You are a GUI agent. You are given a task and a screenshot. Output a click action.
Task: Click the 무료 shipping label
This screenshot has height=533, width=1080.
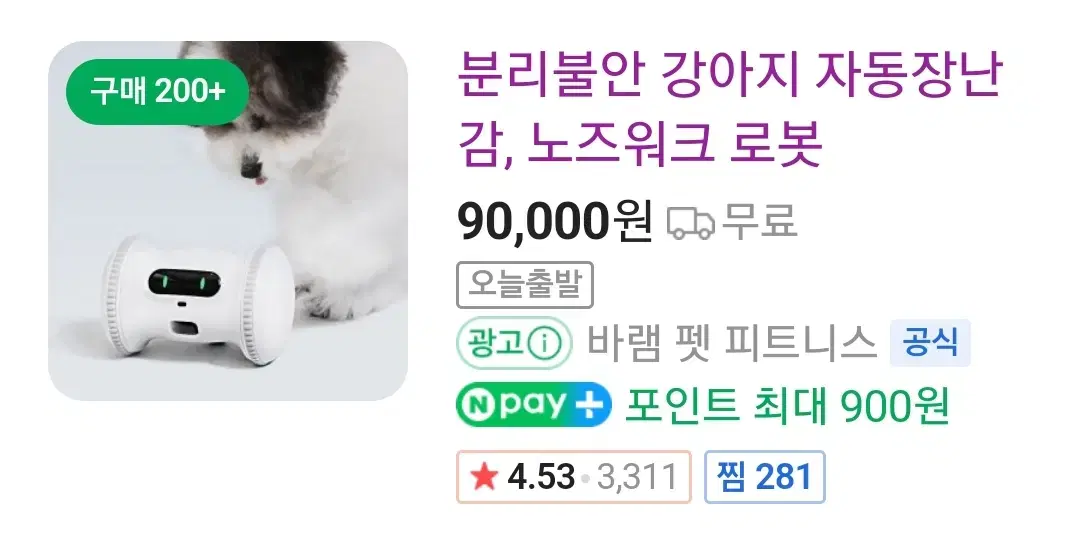tap(758, 222)
